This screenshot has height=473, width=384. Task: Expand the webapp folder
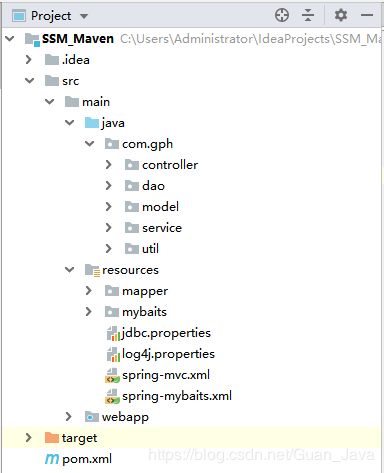[x=68, y=417]
